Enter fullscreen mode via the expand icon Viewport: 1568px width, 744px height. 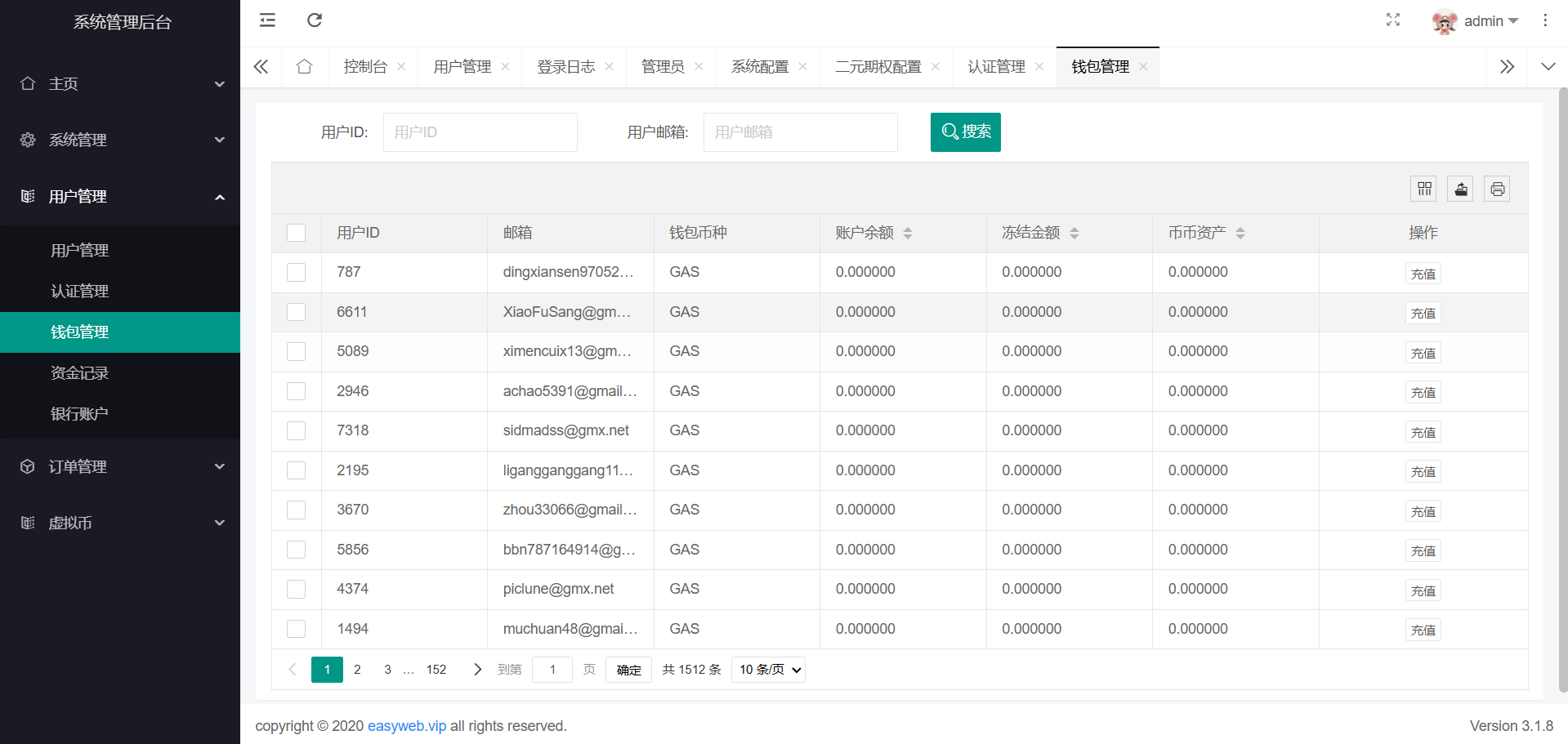[x=1393, y=20]
